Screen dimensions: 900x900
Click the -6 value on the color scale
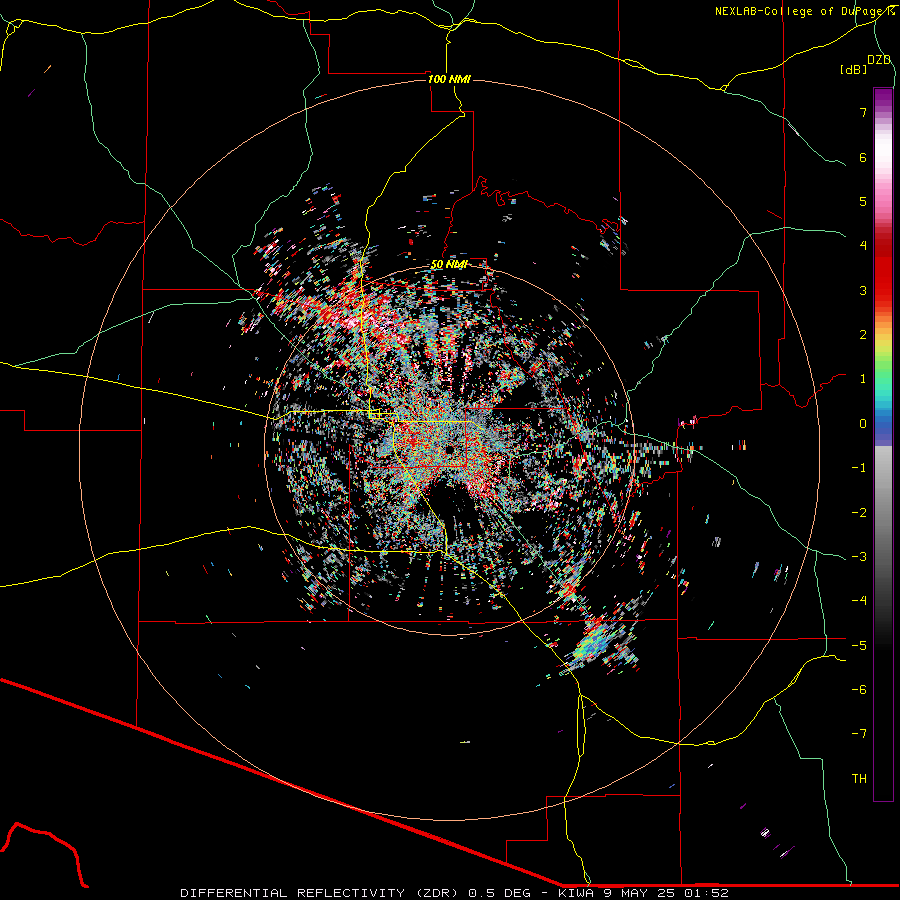point(859,689)
